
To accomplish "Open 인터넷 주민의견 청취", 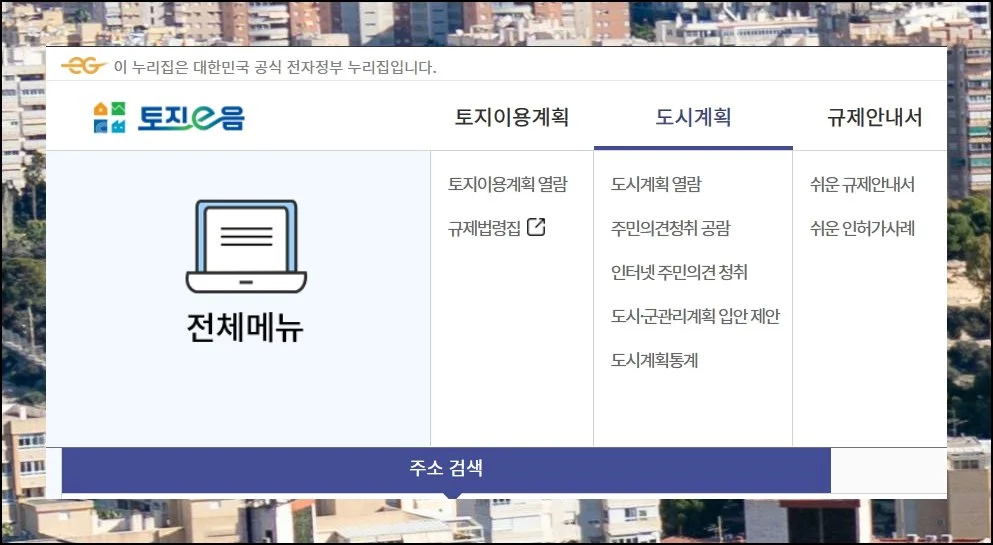I will [679, 272].
